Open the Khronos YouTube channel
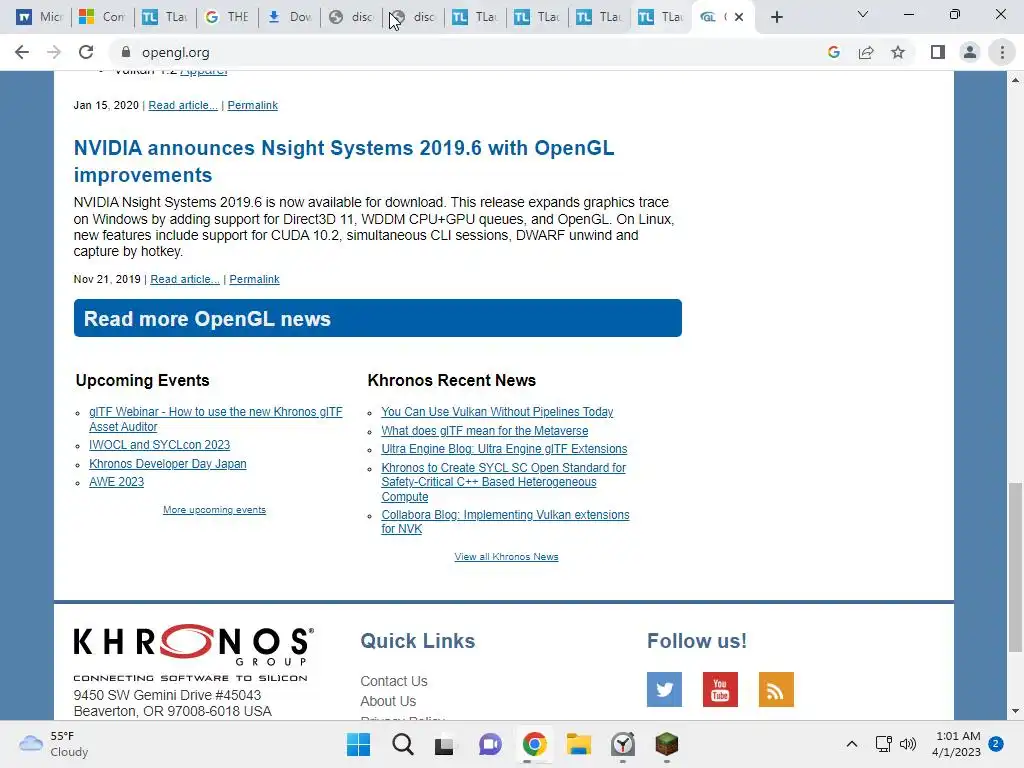 point(720,689)
